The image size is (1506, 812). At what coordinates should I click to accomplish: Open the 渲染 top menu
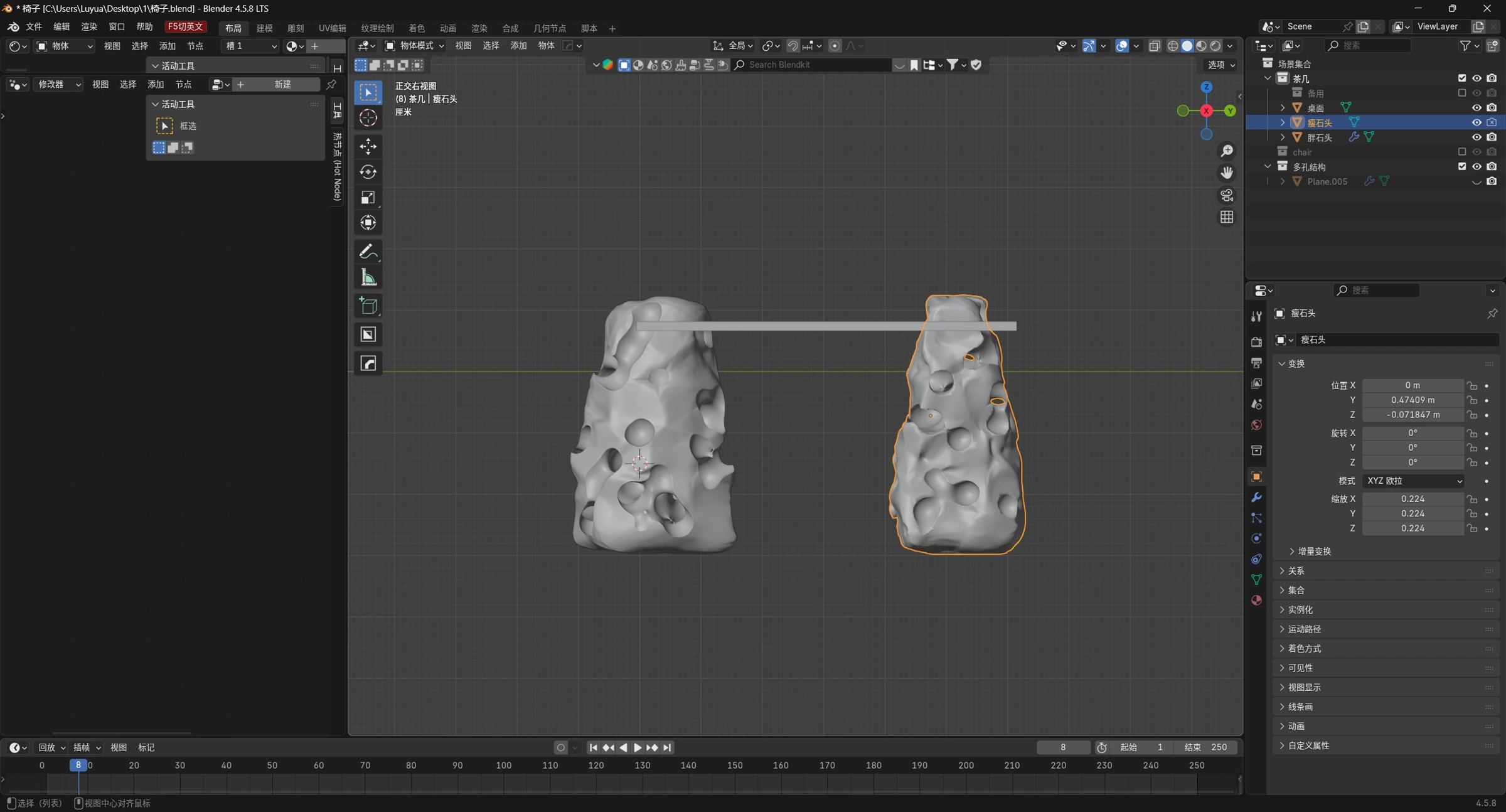(x=88, y=26)
